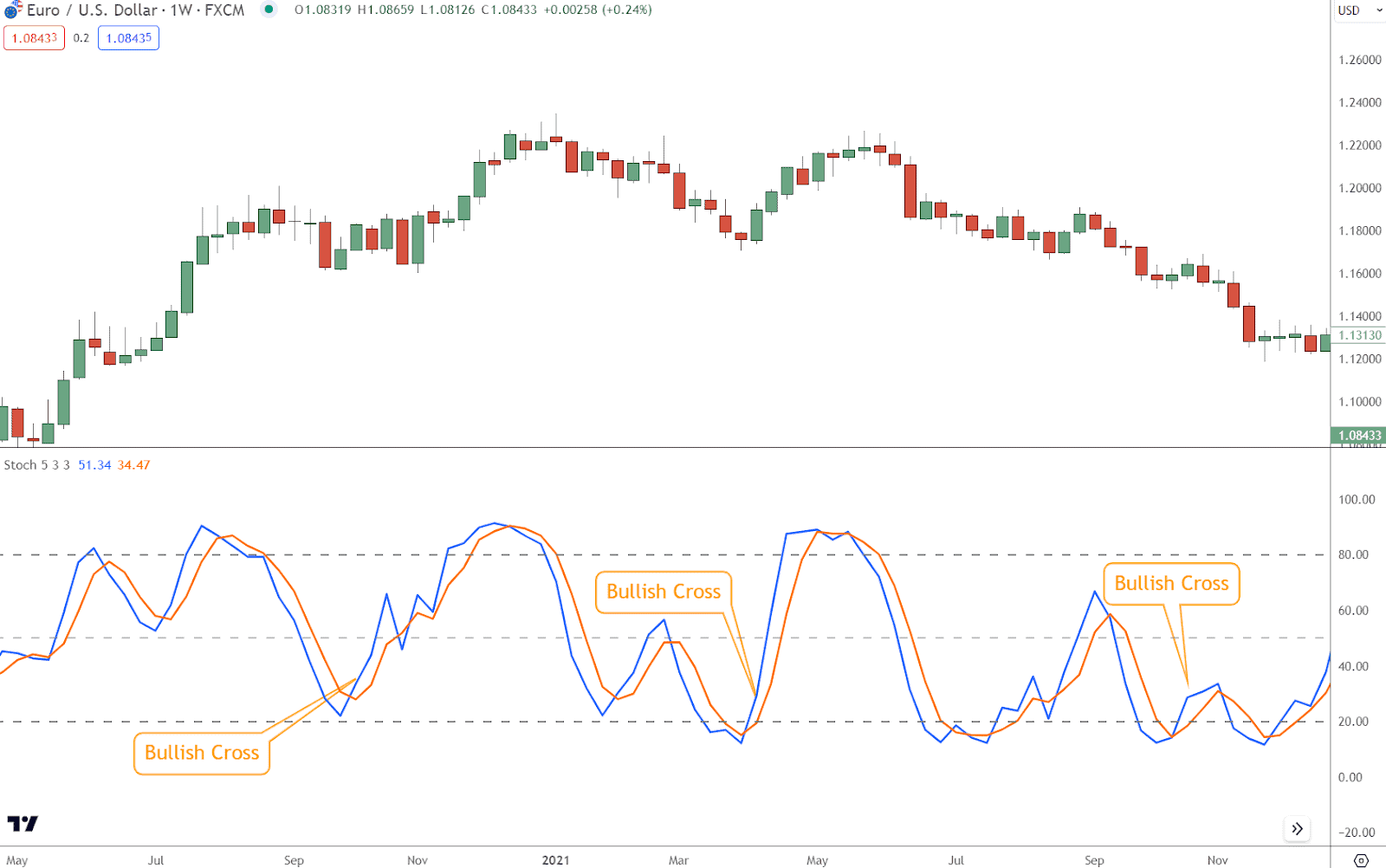Click the OHLC values text in header
The image size is (1386, 868).
tap(473, 10)
